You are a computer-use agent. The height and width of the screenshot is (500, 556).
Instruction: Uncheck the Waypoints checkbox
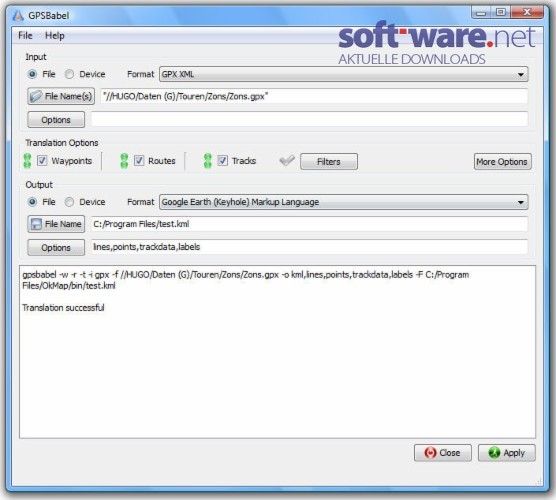[42, 161]
